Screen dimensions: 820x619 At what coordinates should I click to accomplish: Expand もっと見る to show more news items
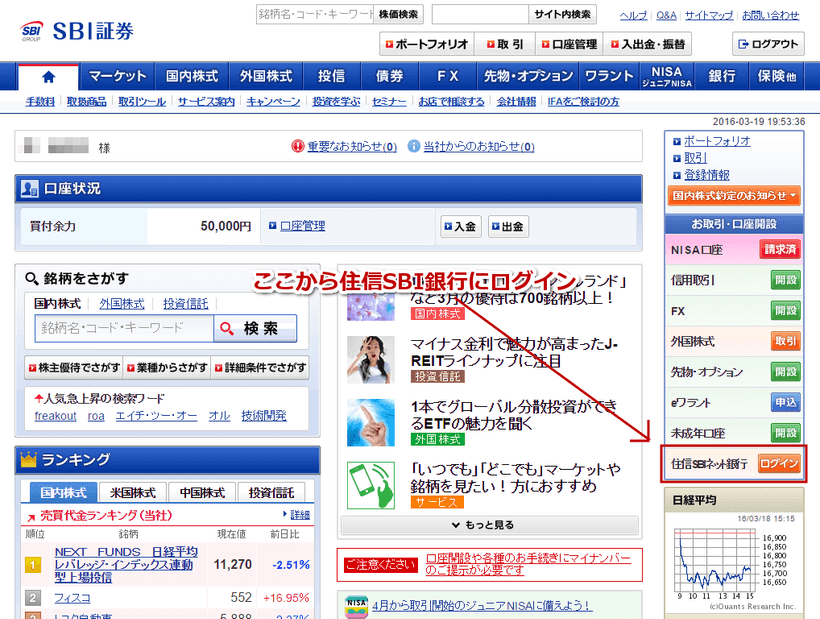coord(485,527)
